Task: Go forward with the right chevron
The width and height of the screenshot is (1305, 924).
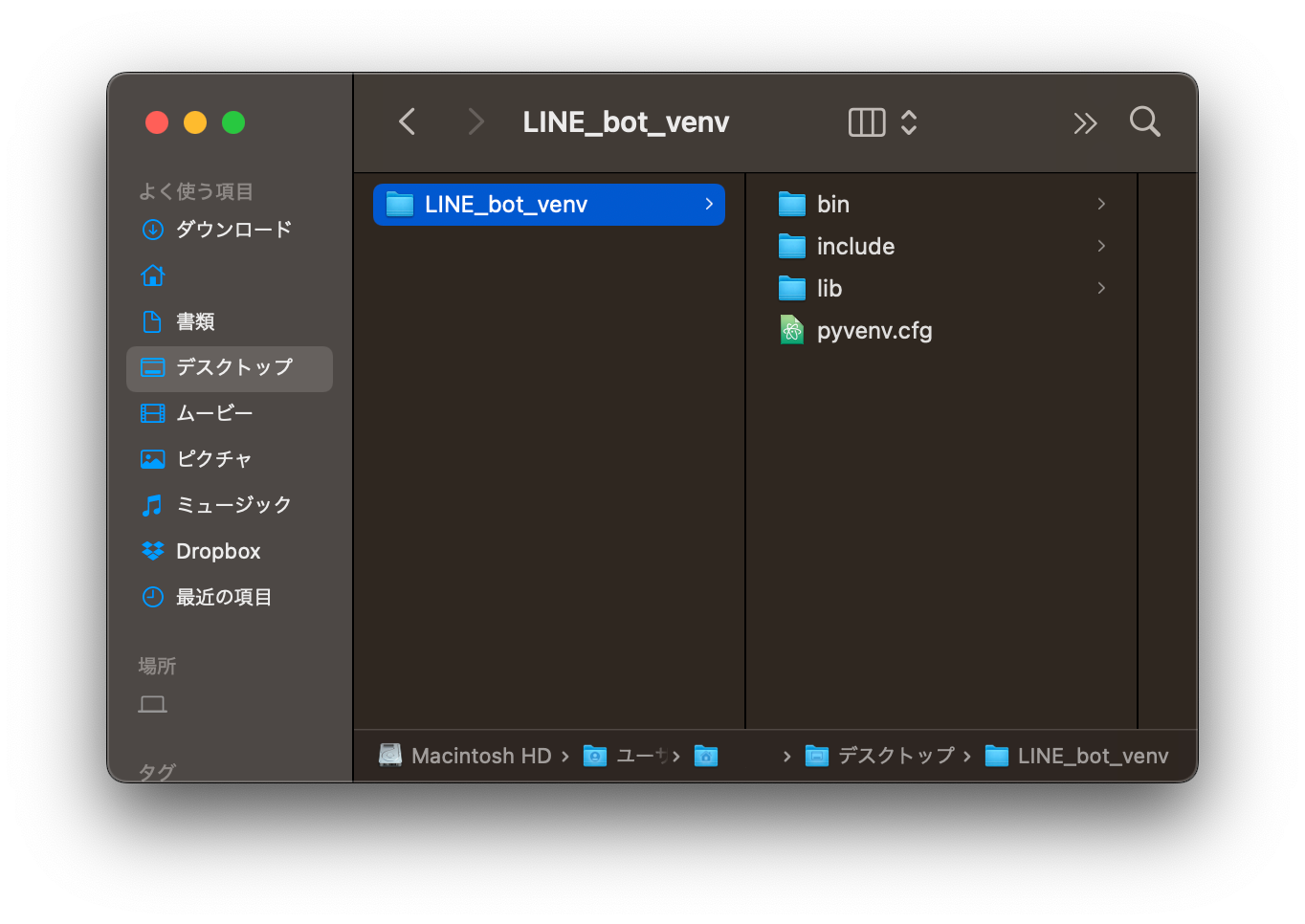Action: point(476,121)
